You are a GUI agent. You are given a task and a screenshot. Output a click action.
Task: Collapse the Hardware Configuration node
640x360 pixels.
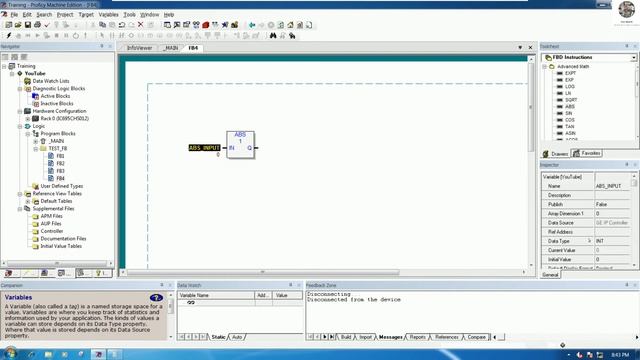click(20, 111)
